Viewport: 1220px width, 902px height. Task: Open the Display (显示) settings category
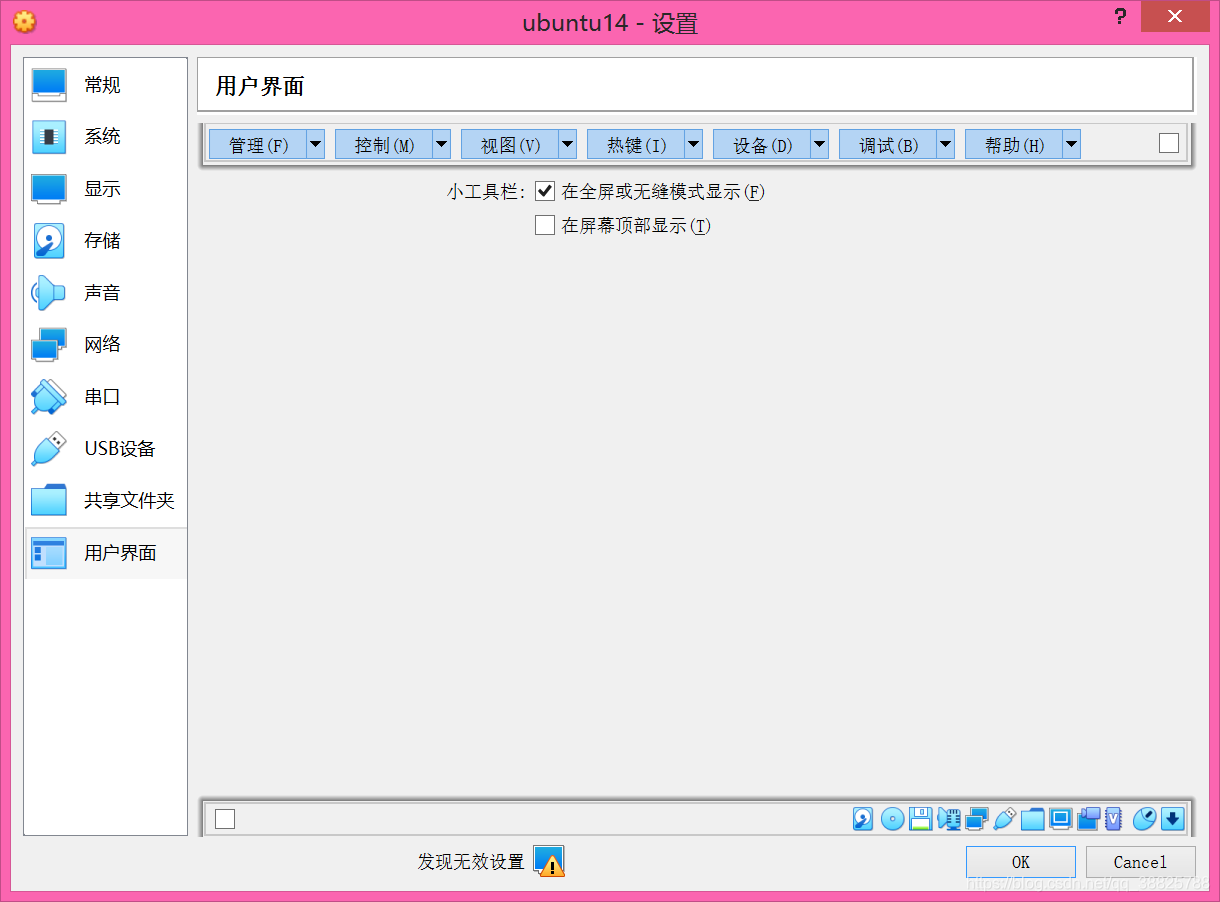pyautogui.click(x=105, y=189)
